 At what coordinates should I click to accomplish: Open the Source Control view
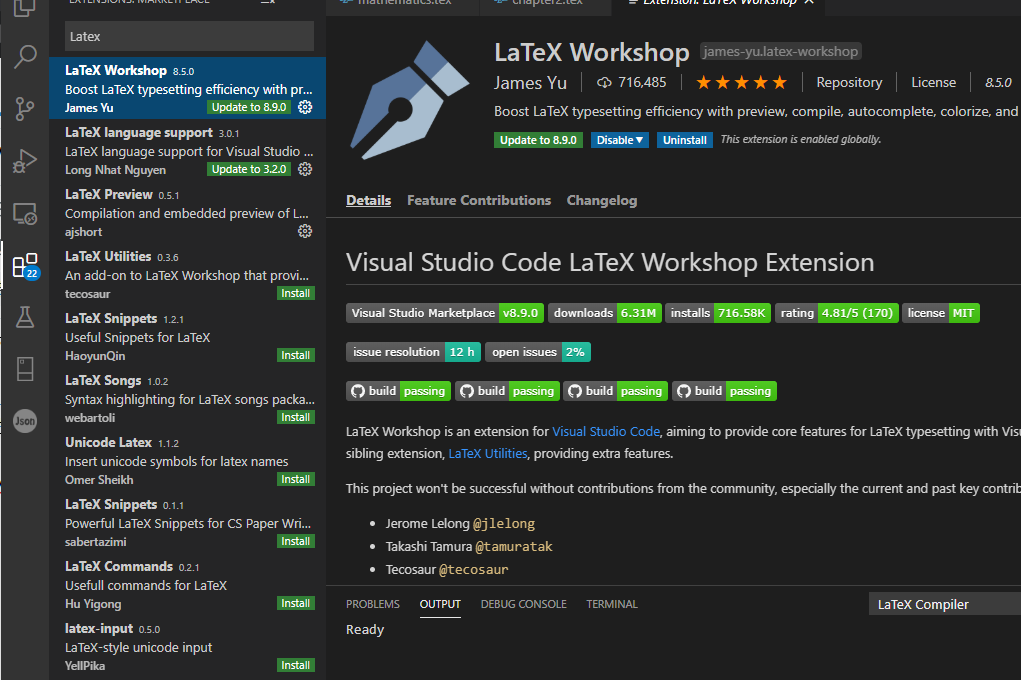click(25, 109)
